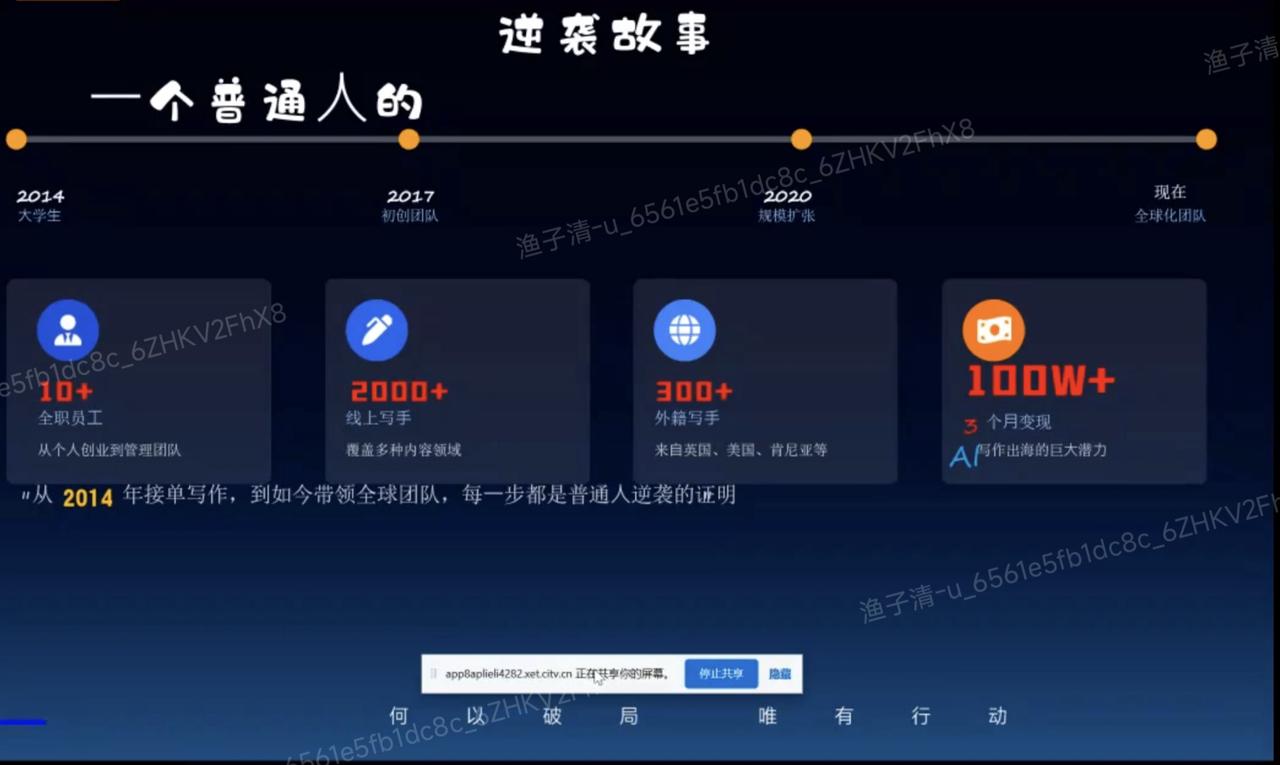Click the yellow 2014 in the quote

[x=88, y=497]
